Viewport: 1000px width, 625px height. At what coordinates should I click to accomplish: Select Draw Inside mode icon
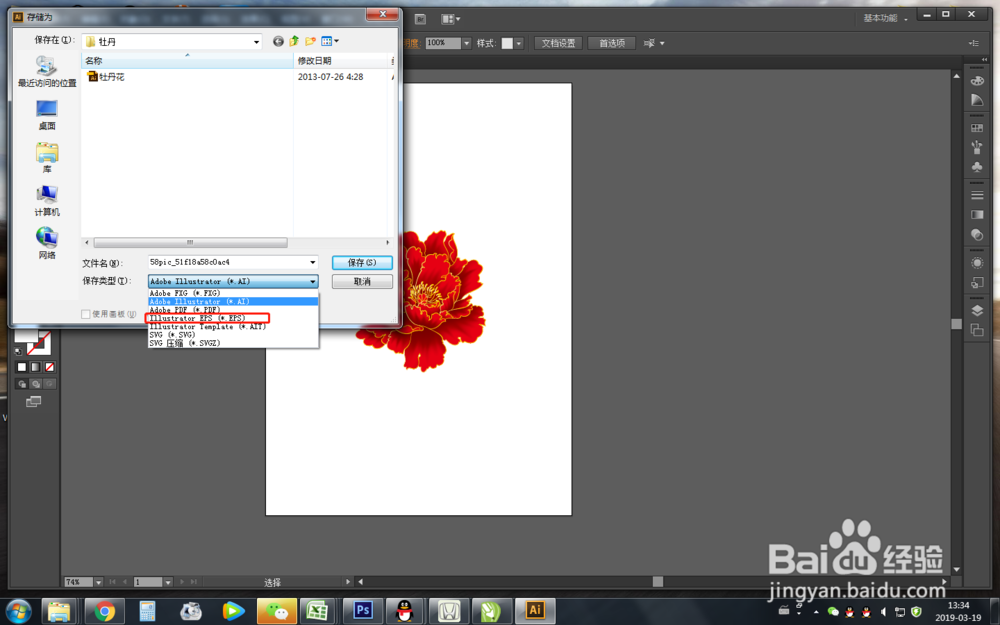[x=50, y=384]
